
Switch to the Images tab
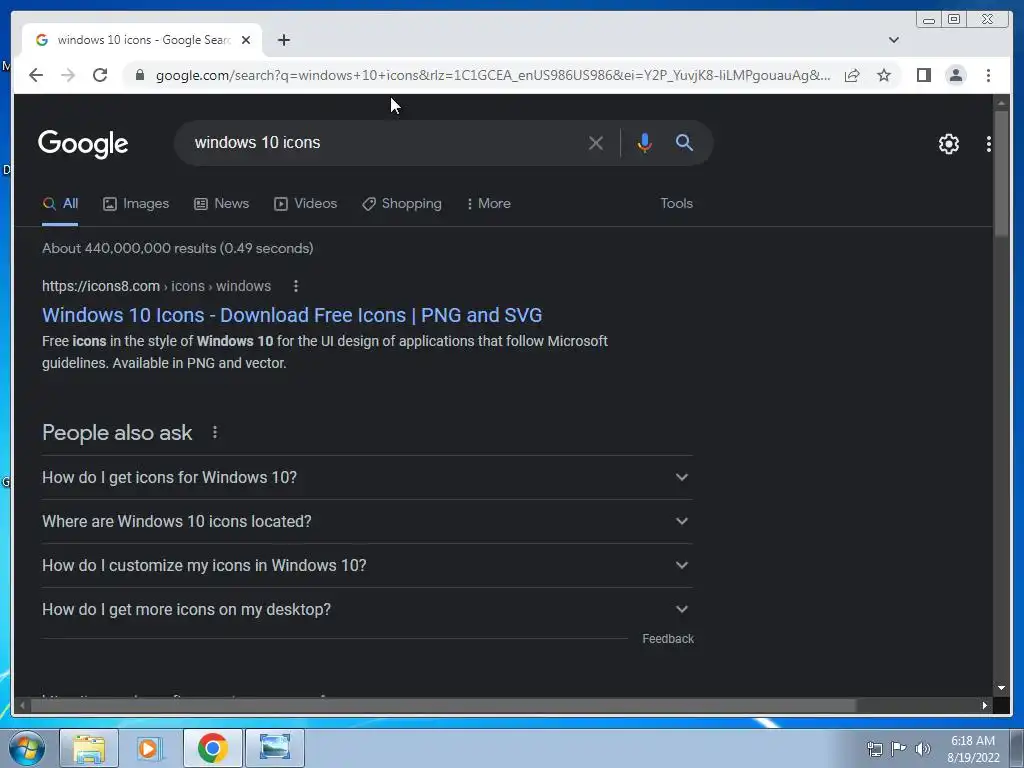136,204
